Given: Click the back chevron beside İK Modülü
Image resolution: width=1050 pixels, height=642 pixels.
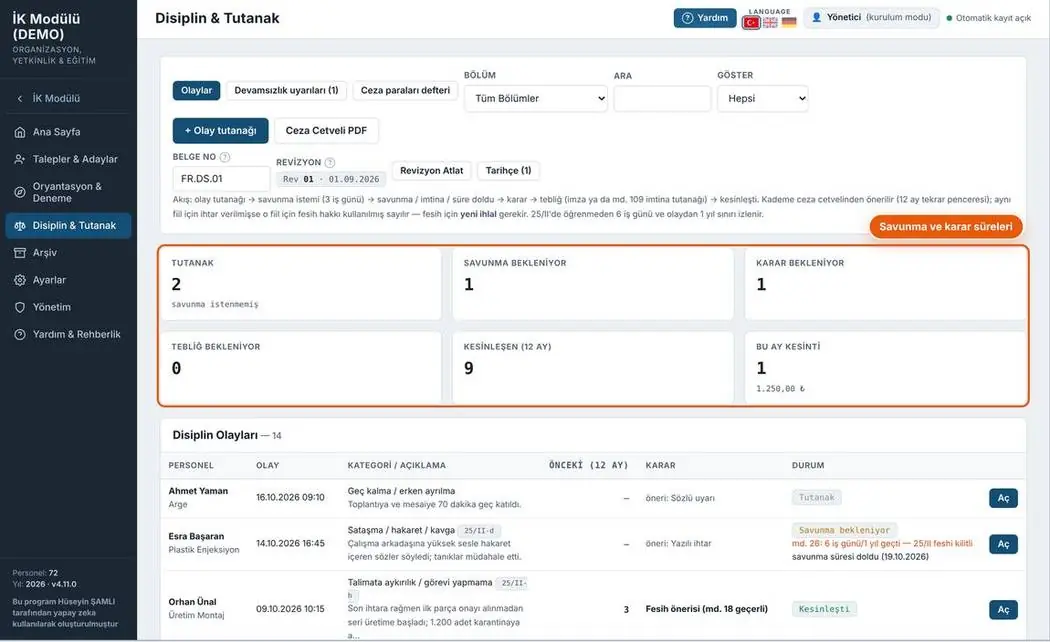Looking at the screenshot, I should pos(20,98).
